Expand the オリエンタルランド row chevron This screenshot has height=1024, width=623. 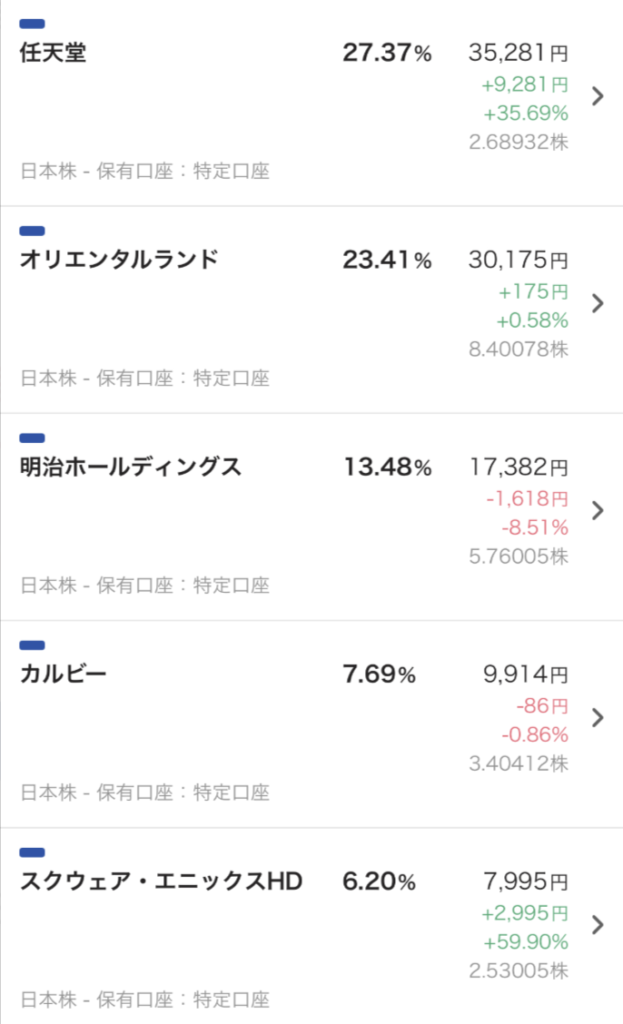[598, 303]
